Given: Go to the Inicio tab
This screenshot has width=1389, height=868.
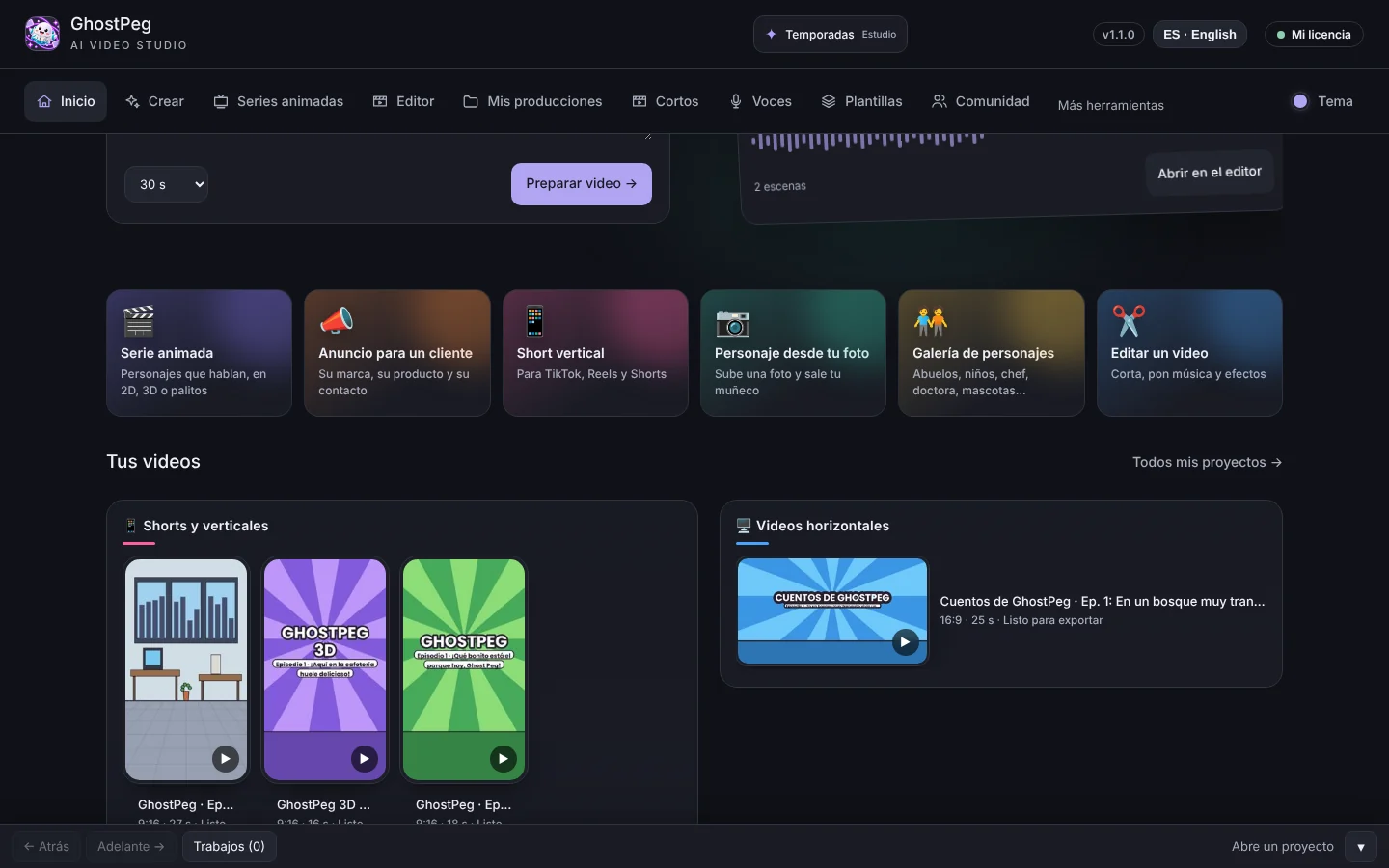Looking at the screenshot, I should coord(66,101).
